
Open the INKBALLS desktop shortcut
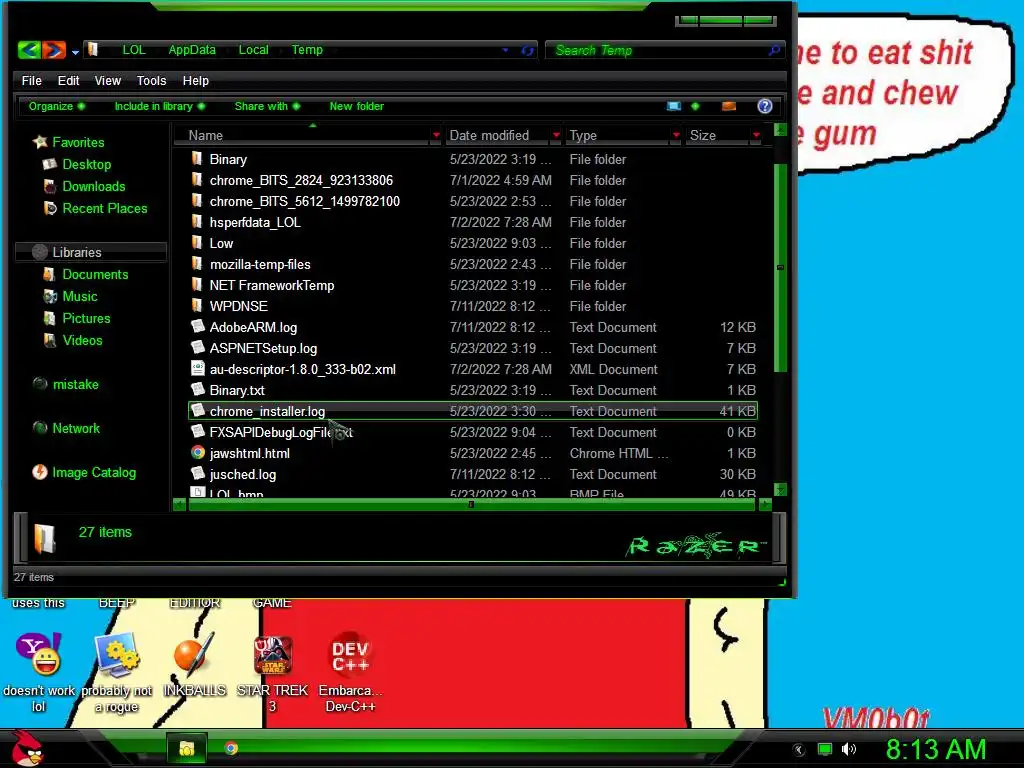click(195, 665)
